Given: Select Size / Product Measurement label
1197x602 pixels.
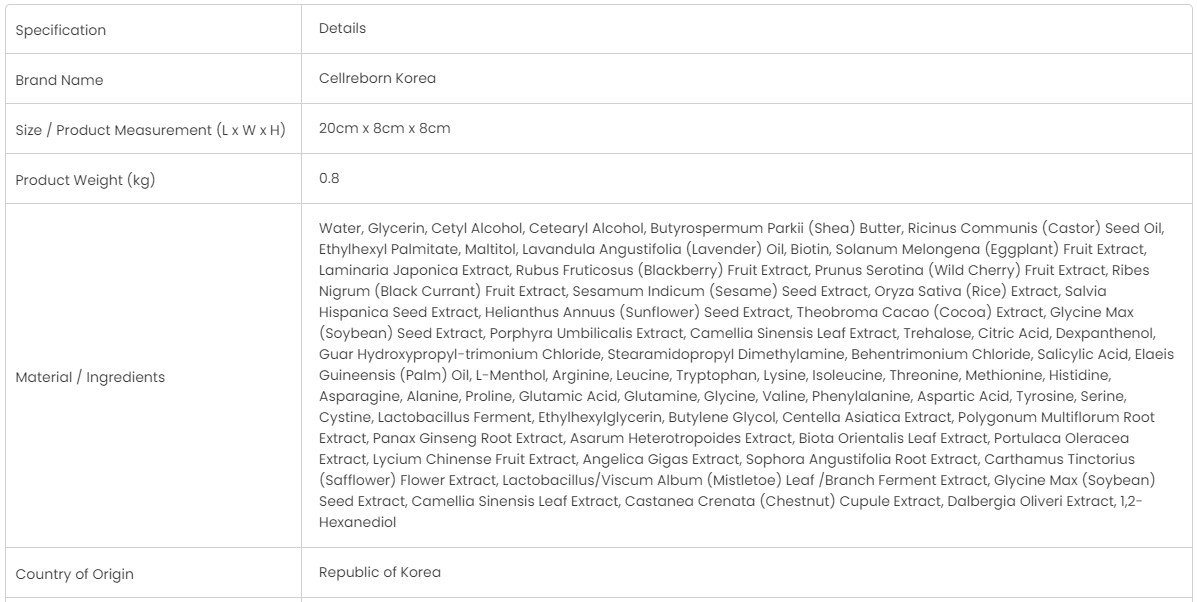Looking at the screenshot, I should tap(150, 130).
